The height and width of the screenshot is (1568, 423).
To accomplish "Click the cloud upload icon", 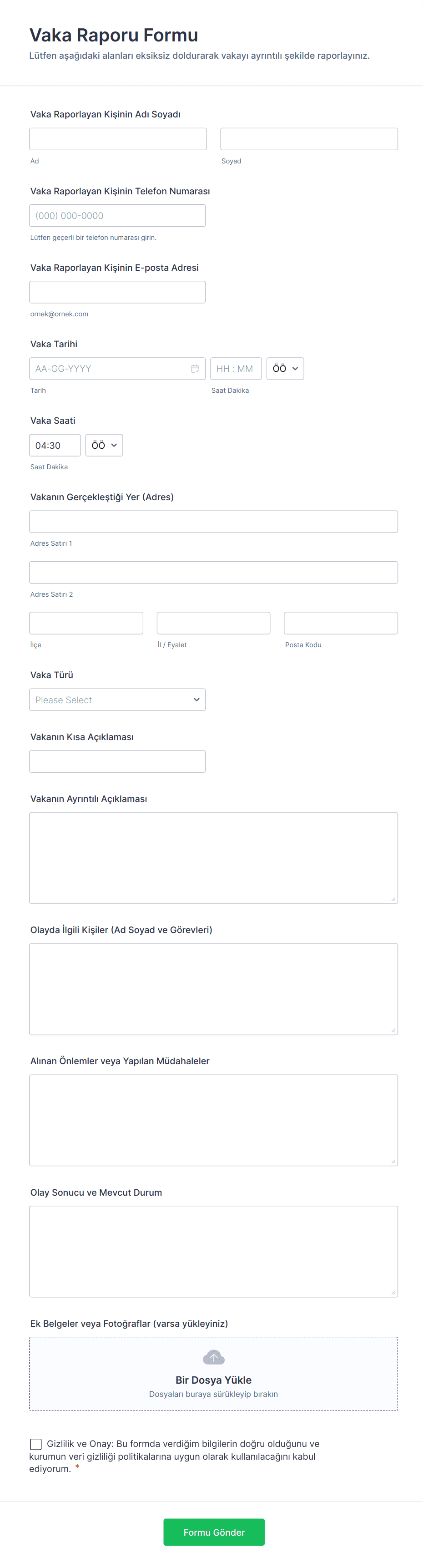I will point(213,1357).
